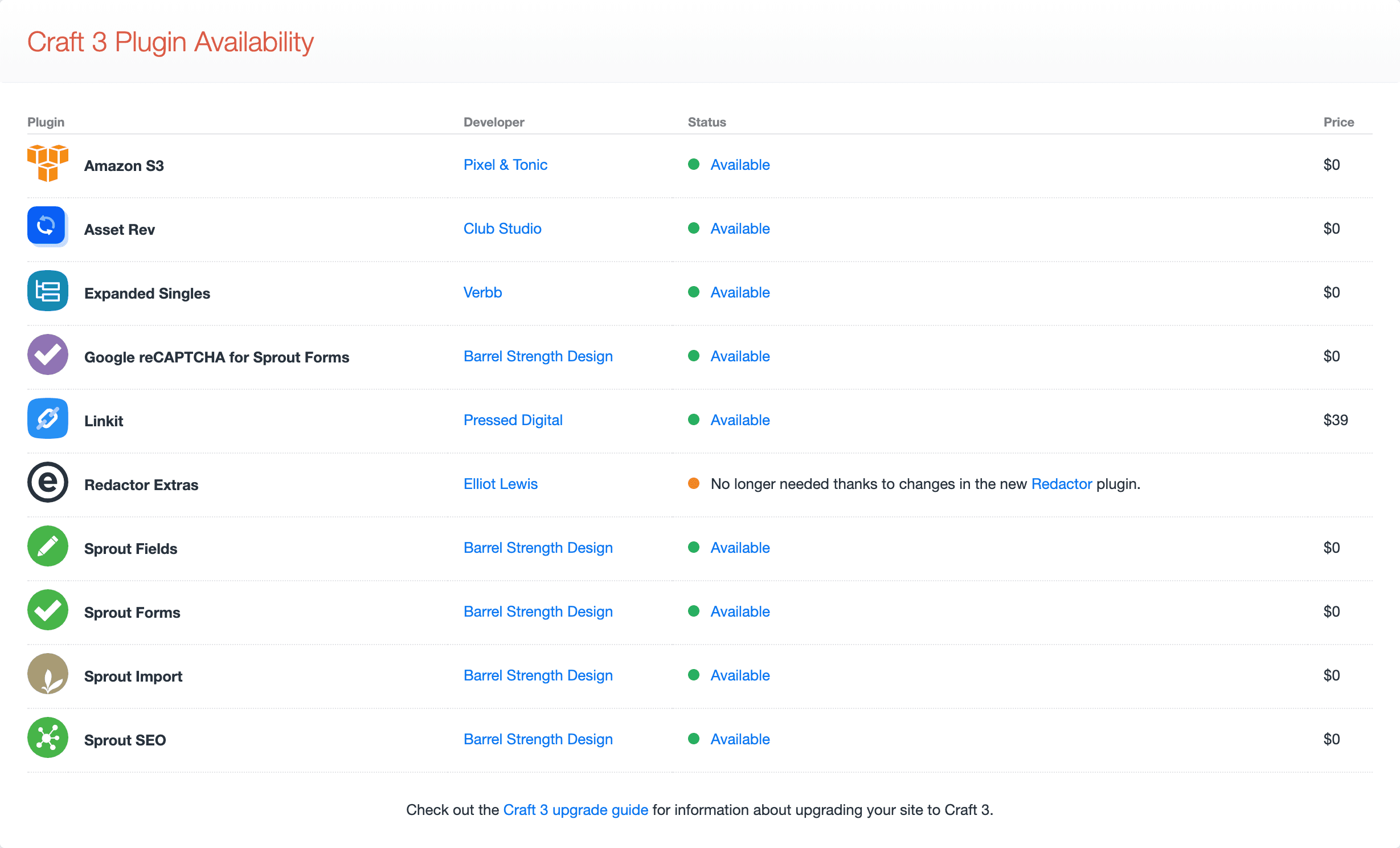
Task: Click the Amazon S3 plugin name
Action: click(x=124, y=166)
